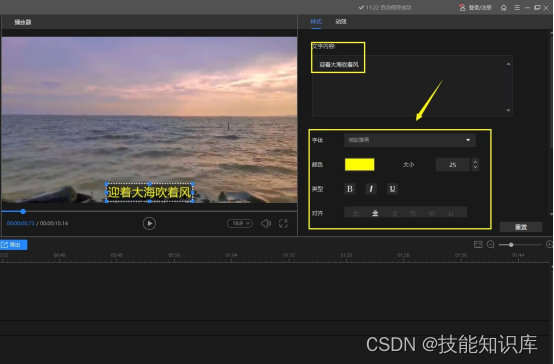Click the blue 导出 export button

click(x=13, y=245)
